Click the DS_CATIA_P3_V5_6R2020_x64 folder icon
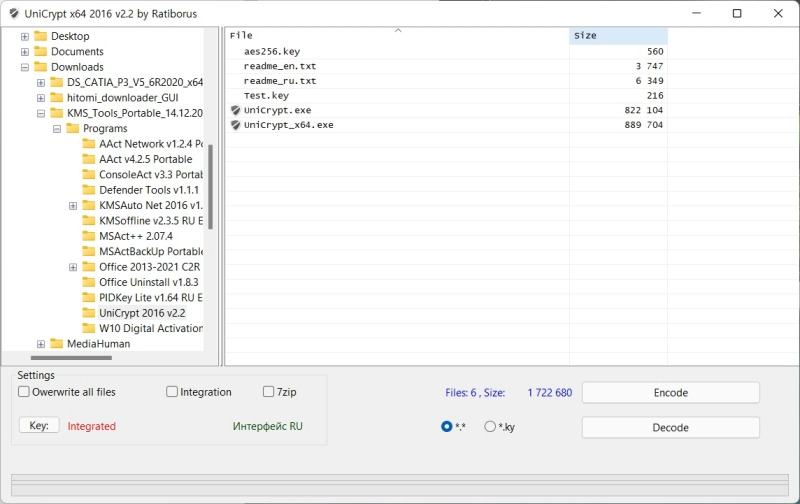Image resolution: width=800 pixels, height=504 pixels. [57, 82]
